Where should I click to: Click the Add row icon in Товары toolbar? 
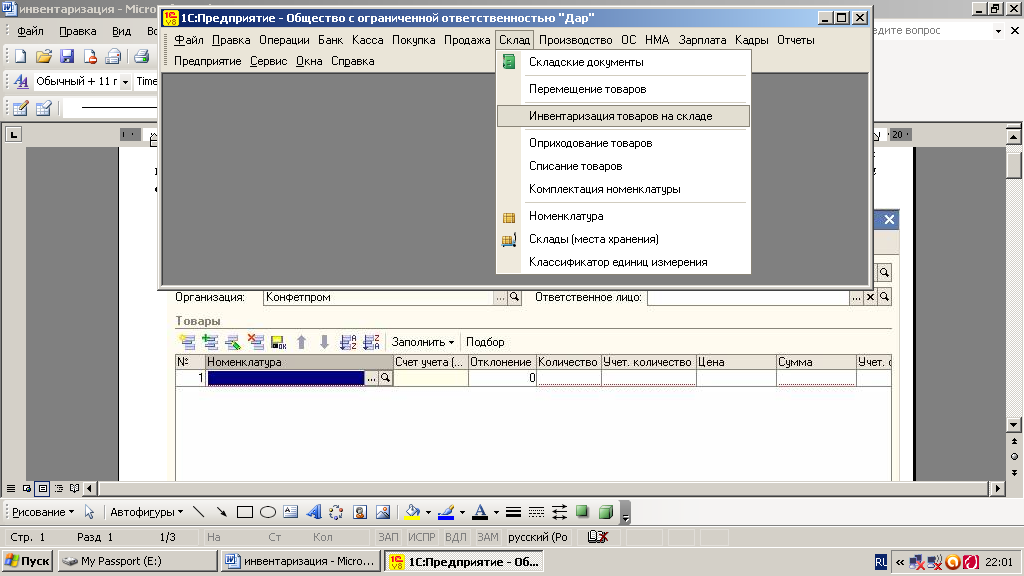pos(187,342)
